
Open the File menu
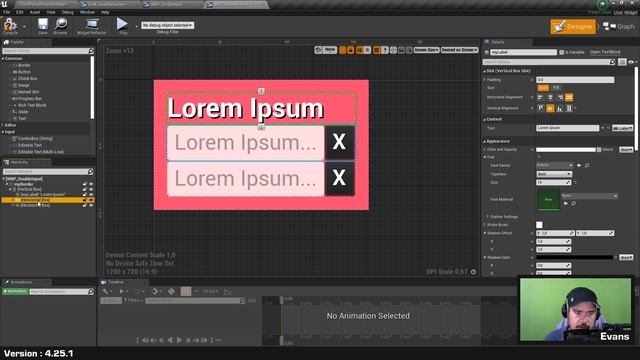click(7, 12)
